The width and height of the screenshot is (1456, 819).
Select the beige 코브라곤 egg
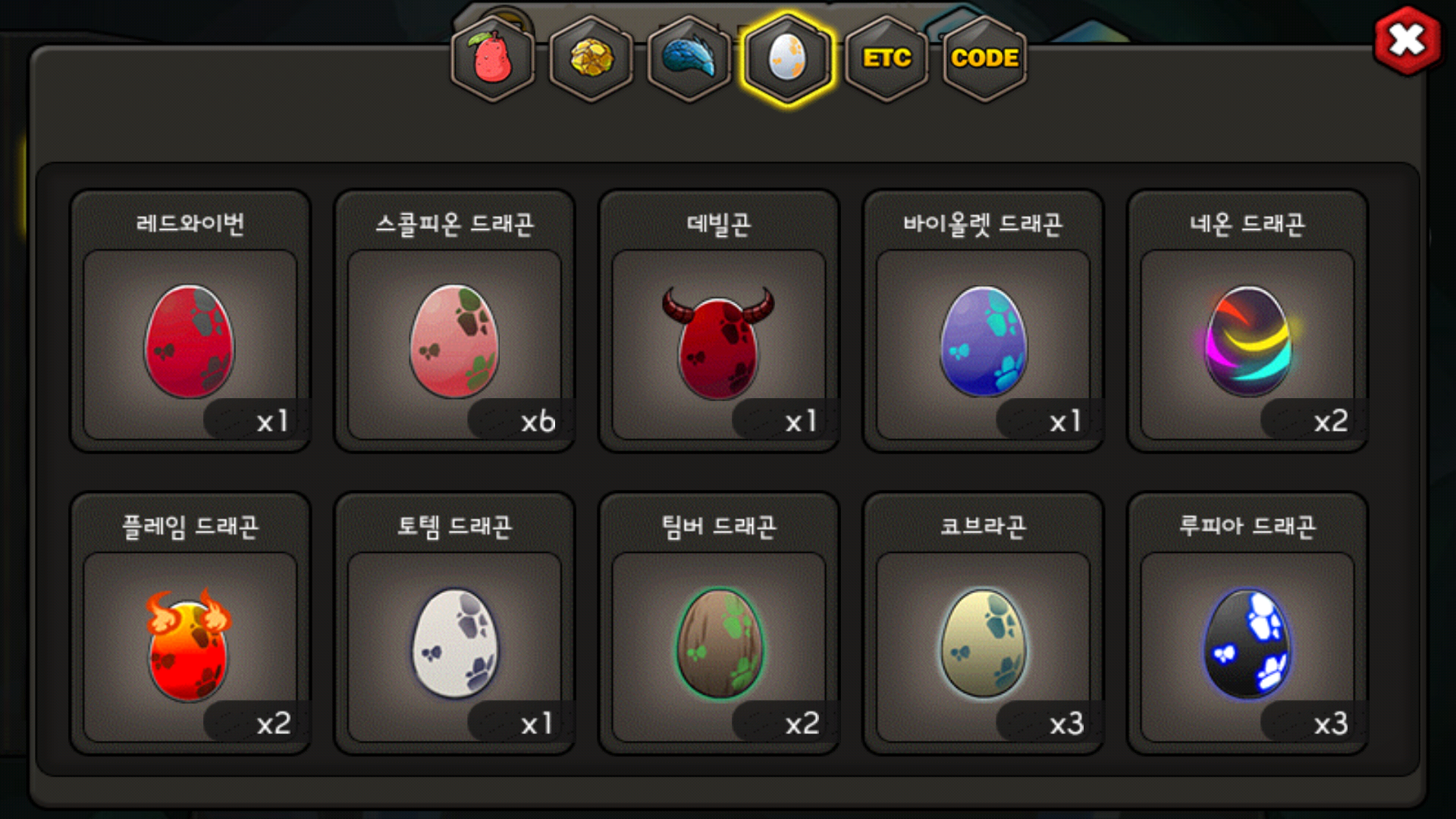click(x=984, y=644)
